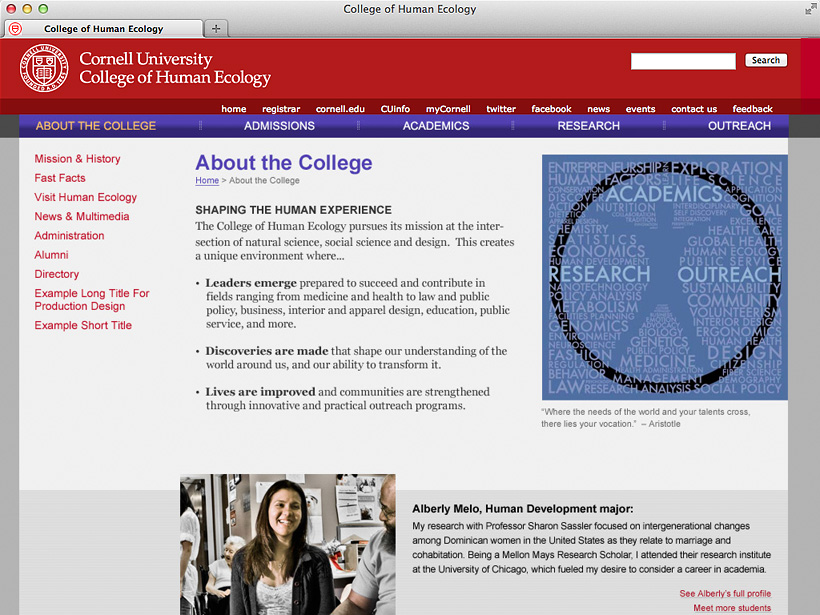This screenshot has width=820, height=615.
Task: Open the CUinfo link
Action: click(395, 109)
